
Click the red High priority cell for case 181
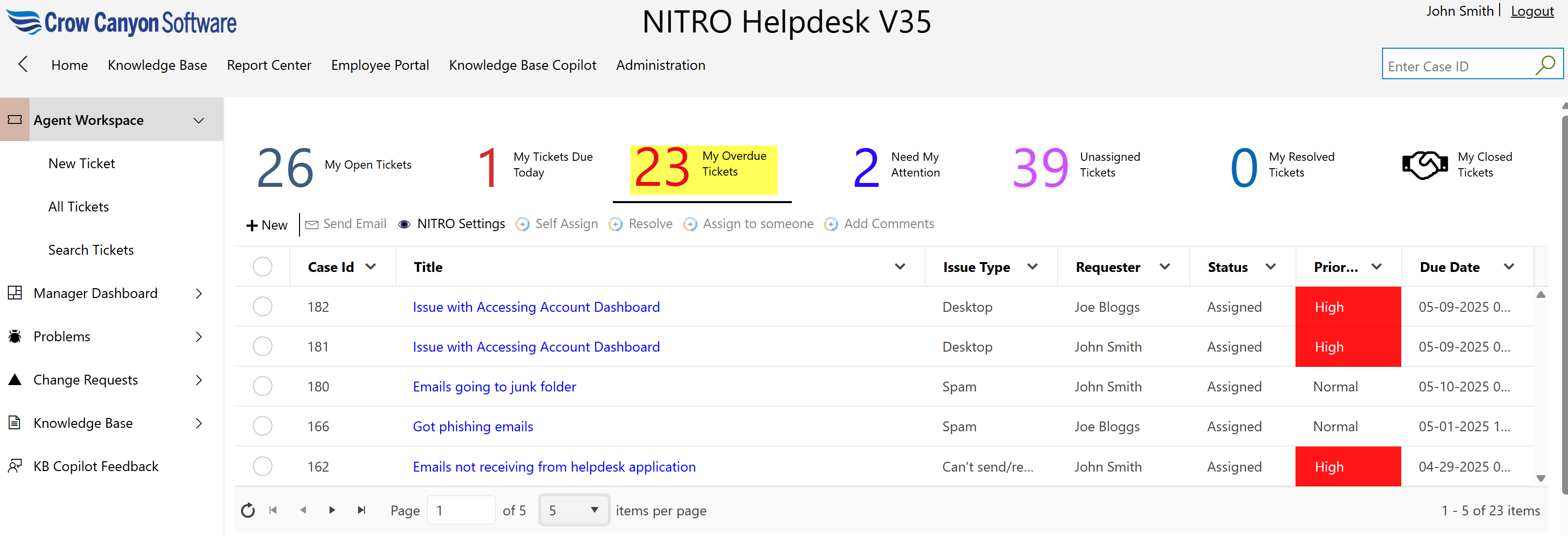[1347, 347]
